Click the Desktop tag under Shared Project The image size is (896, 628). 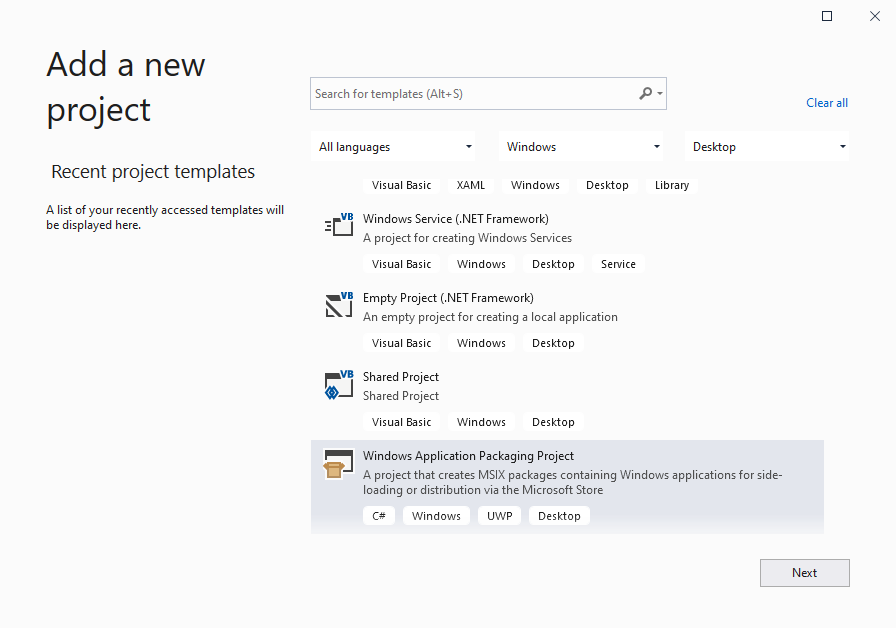553,422
